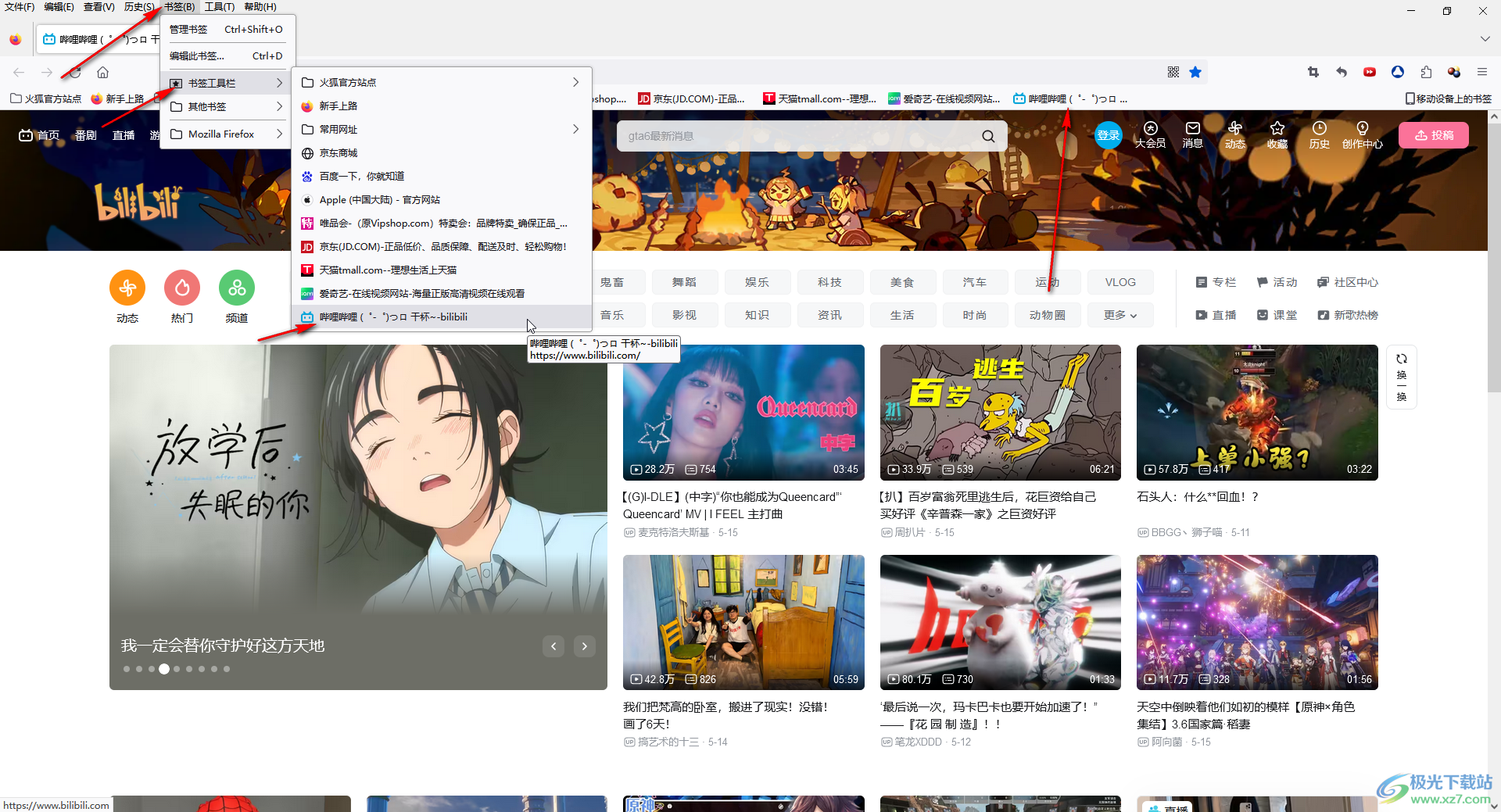
Task: Open the 百岁逃生 video thumbnail
Action: pyautogui.click(x=1001, y=412)
